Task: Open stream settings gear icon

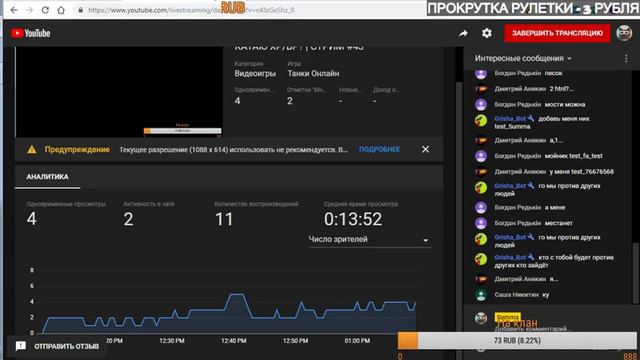Action: pyautogui.click(x=487, y=33)
